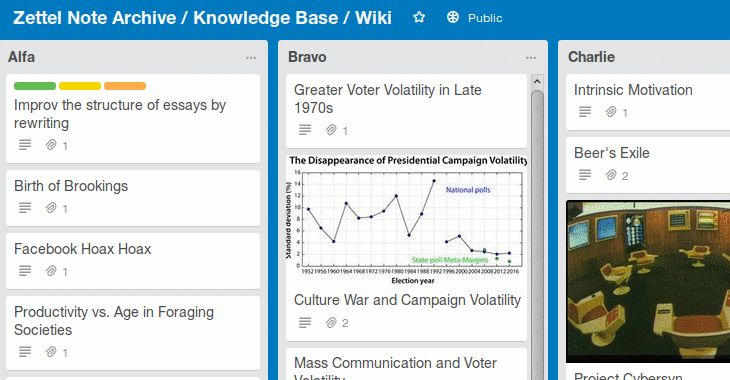Click the Project Cybersyn control room photo
Image resolution: width=730 pixels, height=380 pixels.
coord(648,281)
